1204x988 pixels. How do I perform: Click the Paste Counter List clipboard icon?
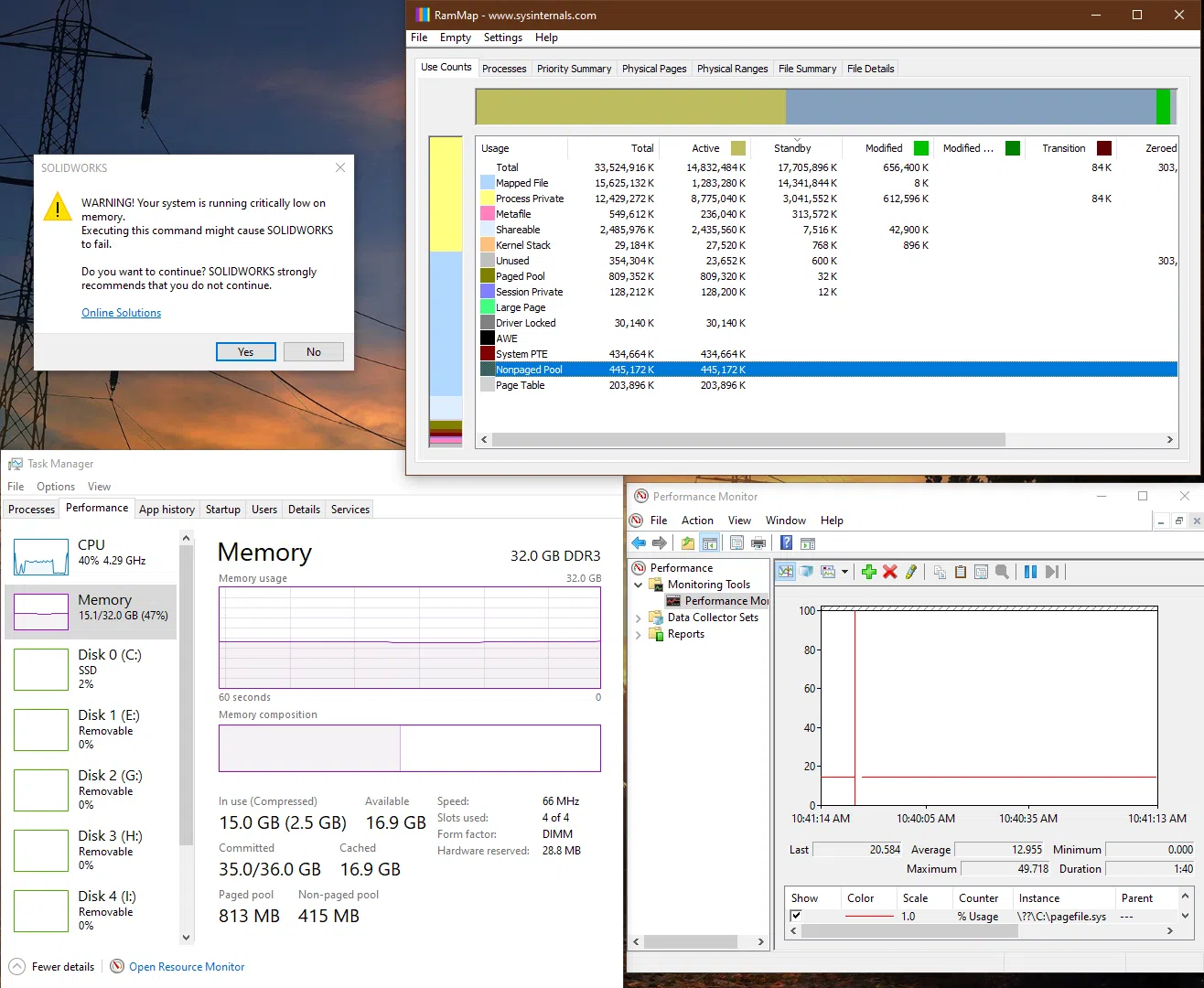[x=961, y=572]
